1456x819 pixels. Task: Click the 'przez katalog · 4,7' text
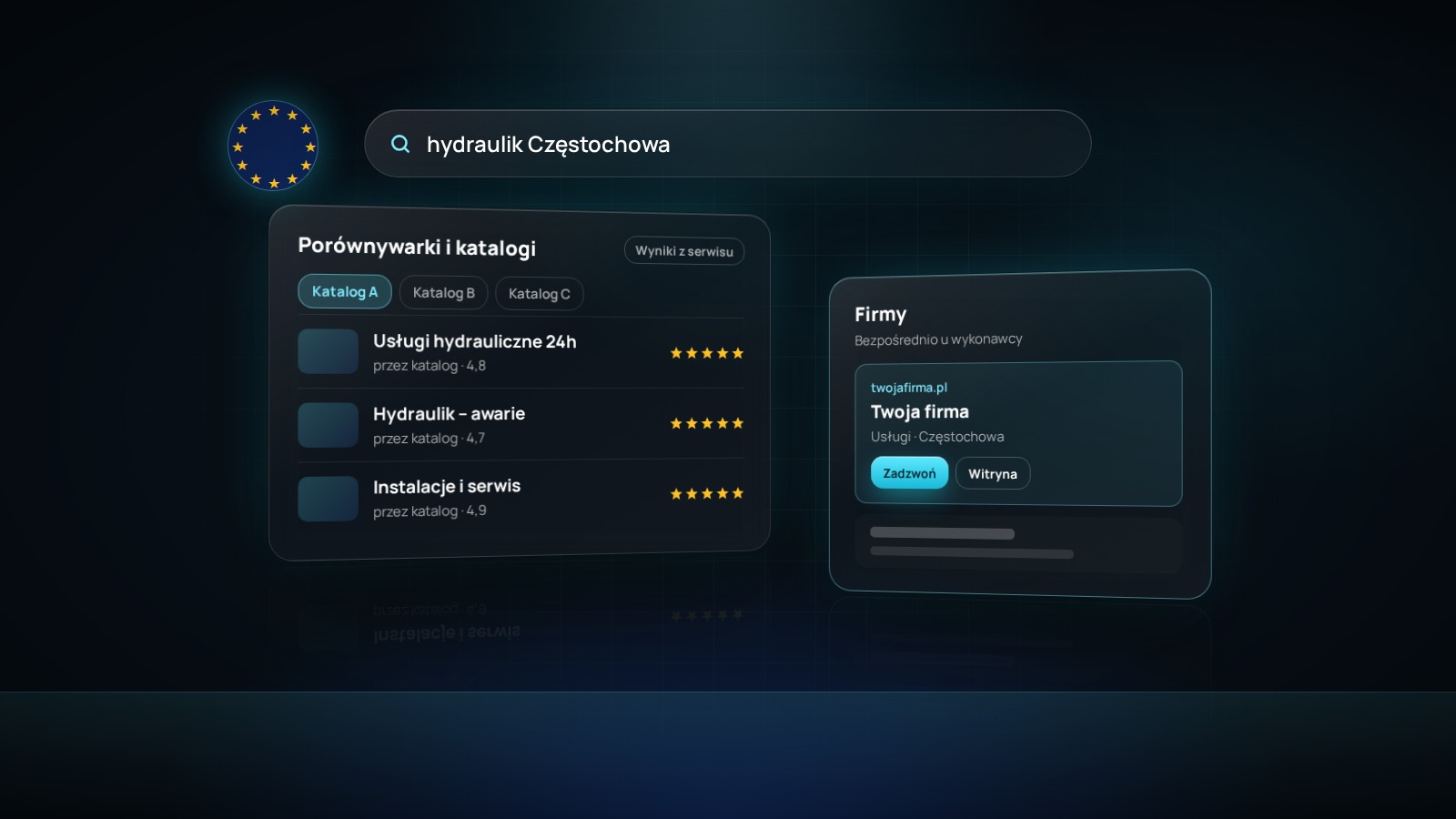click(430, 439)
